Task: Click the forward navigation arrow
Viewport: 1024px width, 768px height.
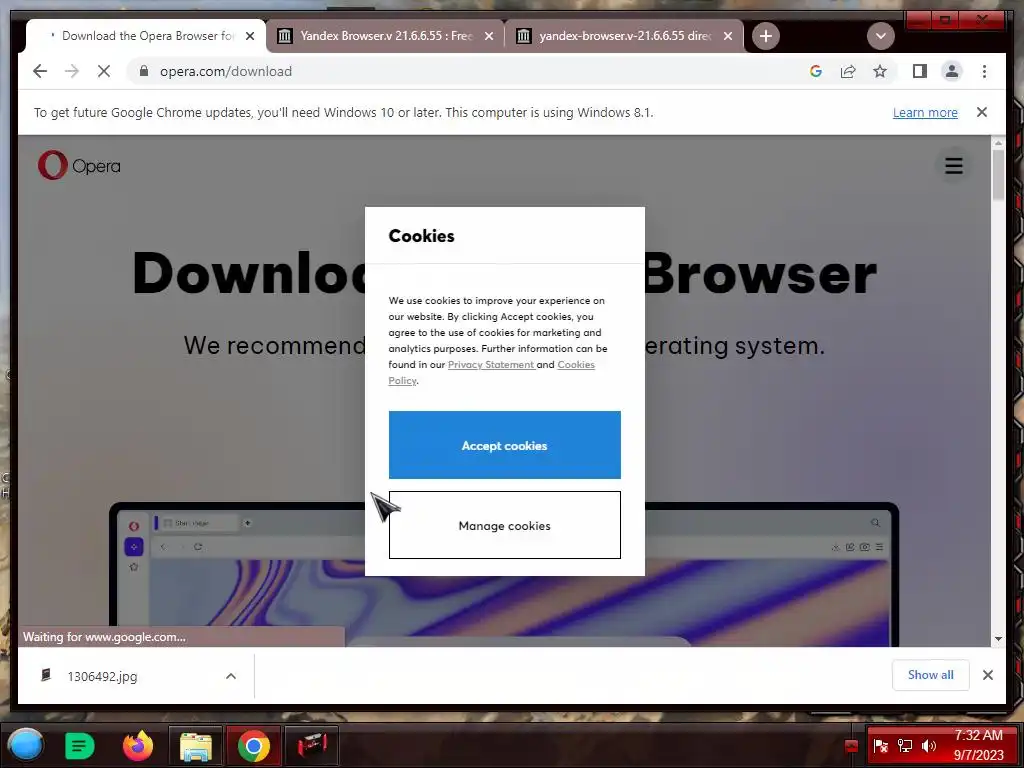Action: pyautogui.click(x=72, y=71)
